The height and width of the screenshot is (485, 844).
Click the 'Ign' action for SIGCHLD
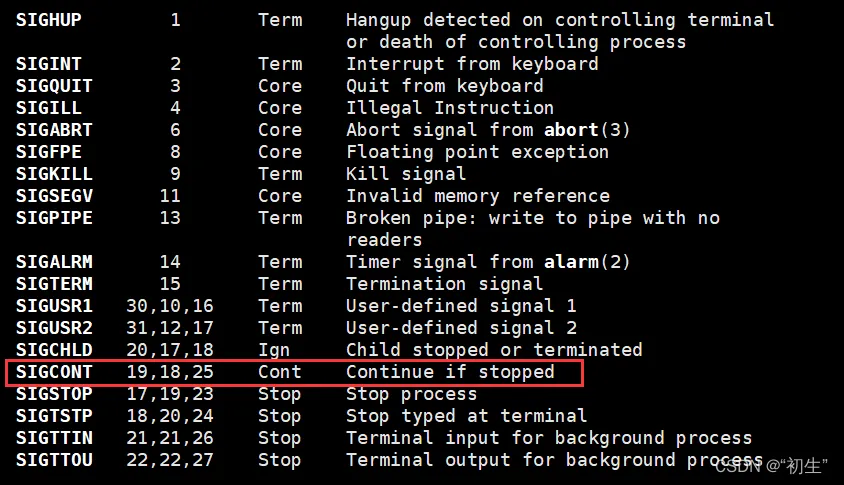click(274, 350)
